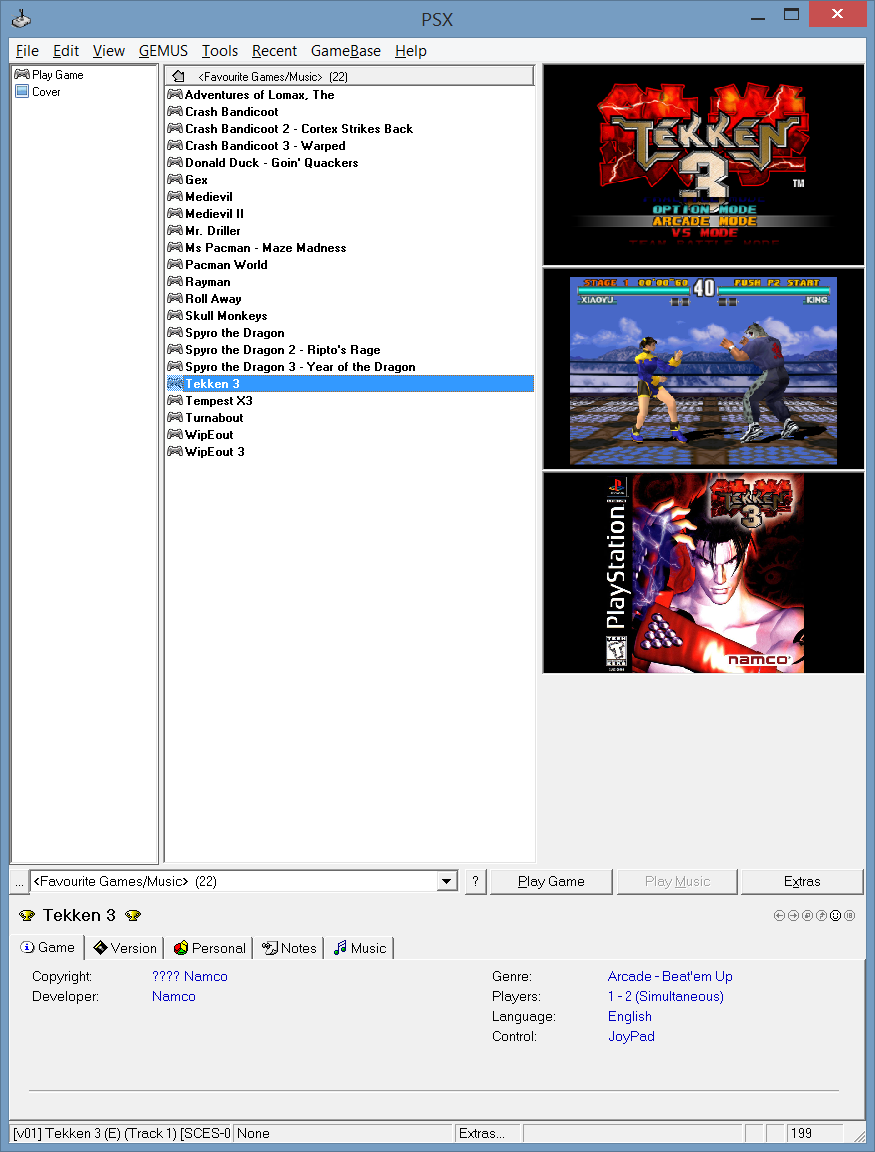
Task: Open the View menu
Action: [109, 51]
